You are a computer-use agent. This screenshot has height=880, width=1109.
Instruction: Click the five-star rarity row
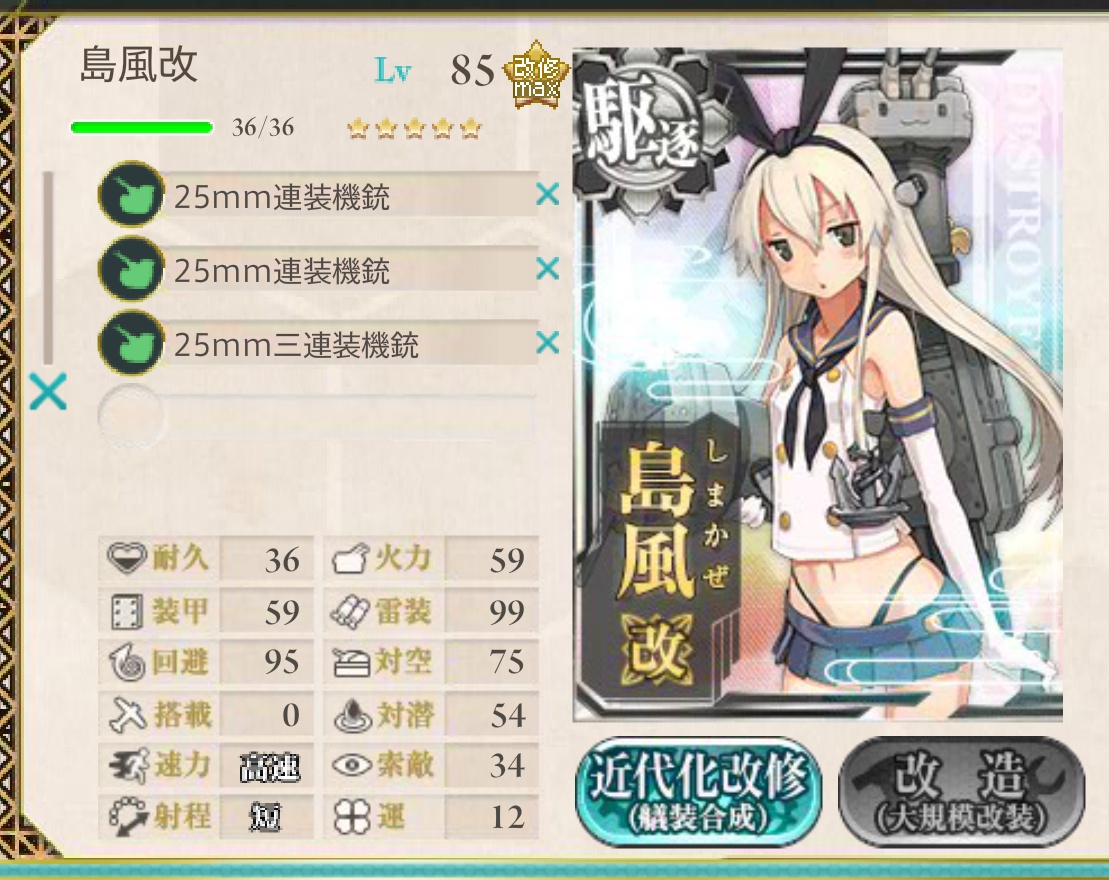pos(414,129)
